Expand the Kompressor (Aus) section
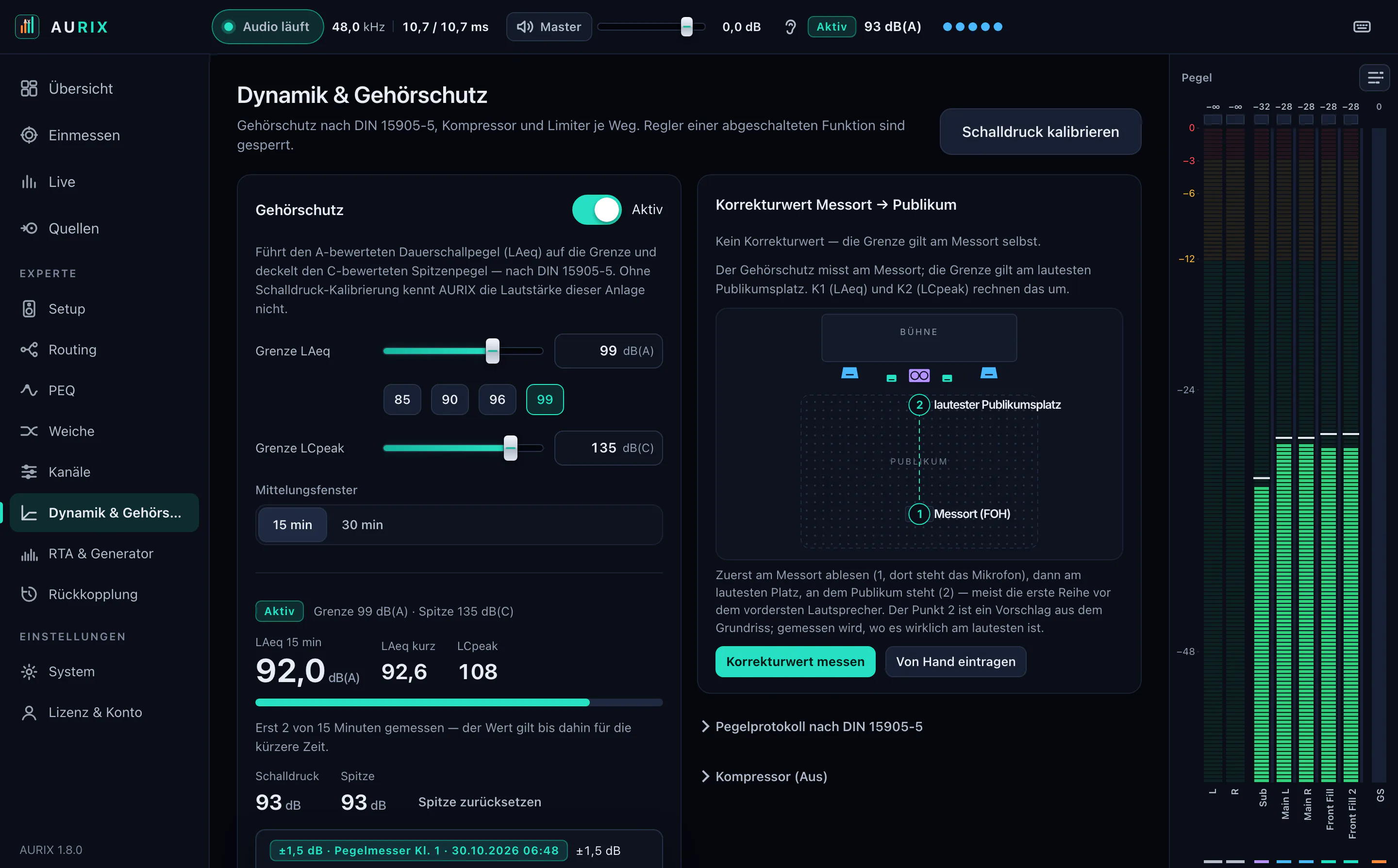This screenshot has height=868, width=1398. (x=764, y=777)
